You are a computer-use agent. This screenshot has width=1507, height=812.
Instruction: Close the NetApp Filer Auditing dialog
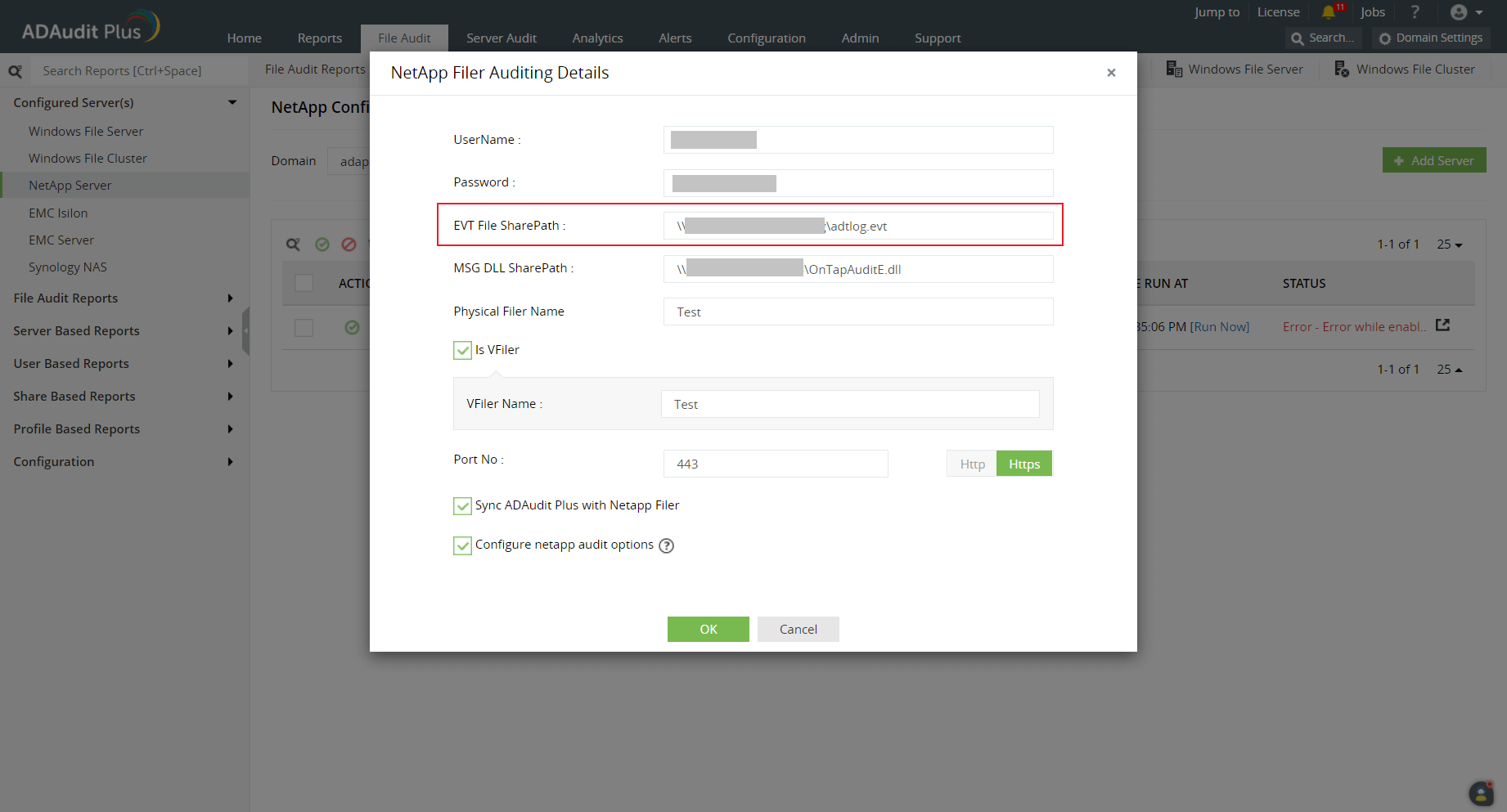point(1111,73)
